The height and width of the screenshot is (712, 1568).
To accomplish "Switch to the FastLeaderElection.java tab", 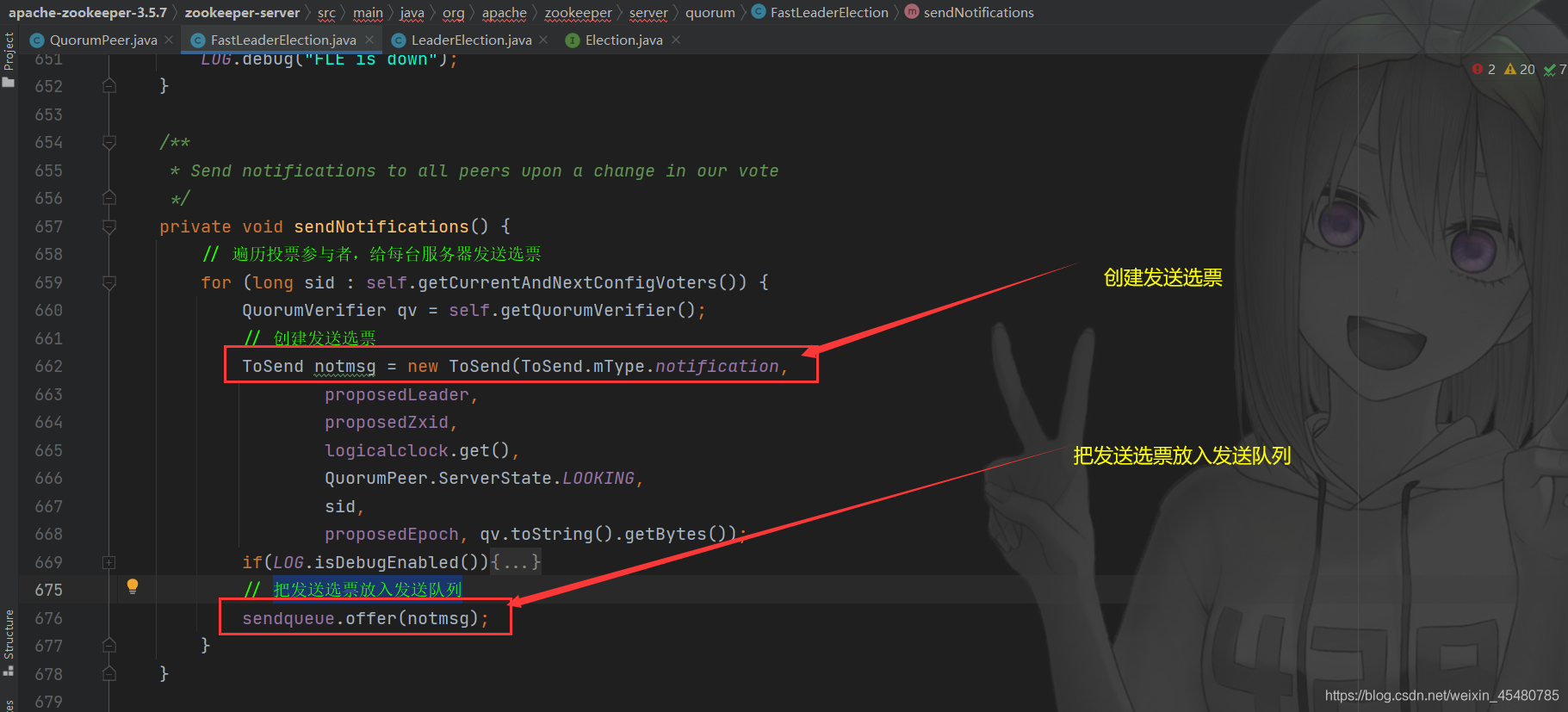I will click(x=283, y=40).
